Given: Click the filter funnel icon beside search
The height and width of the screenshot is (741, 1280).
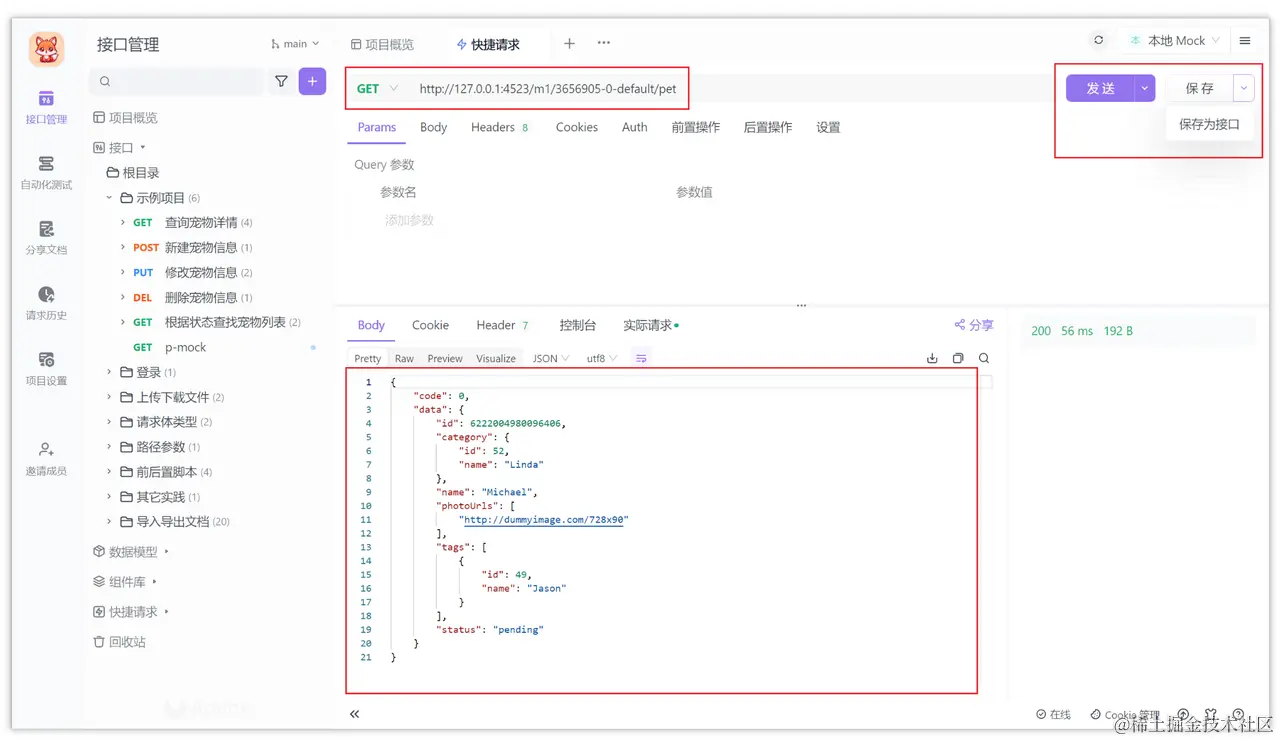Looking at the screenshot, I should coord(282,82).
